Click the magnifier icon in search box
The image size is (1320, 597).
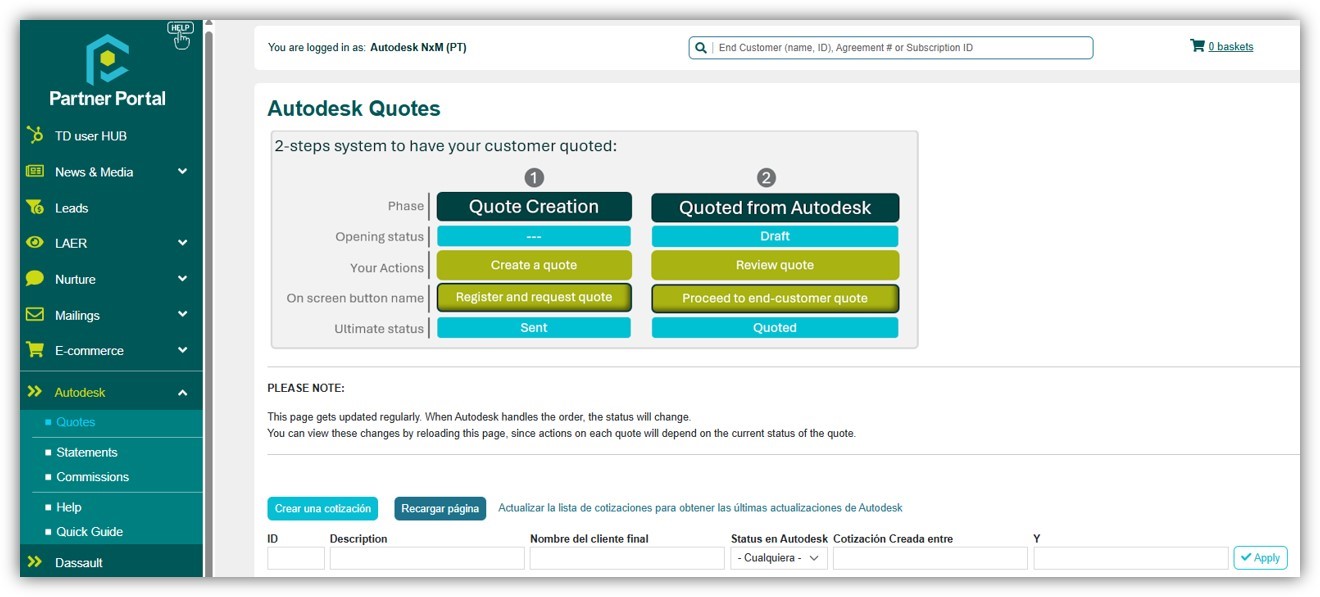[x=701, y=47]
